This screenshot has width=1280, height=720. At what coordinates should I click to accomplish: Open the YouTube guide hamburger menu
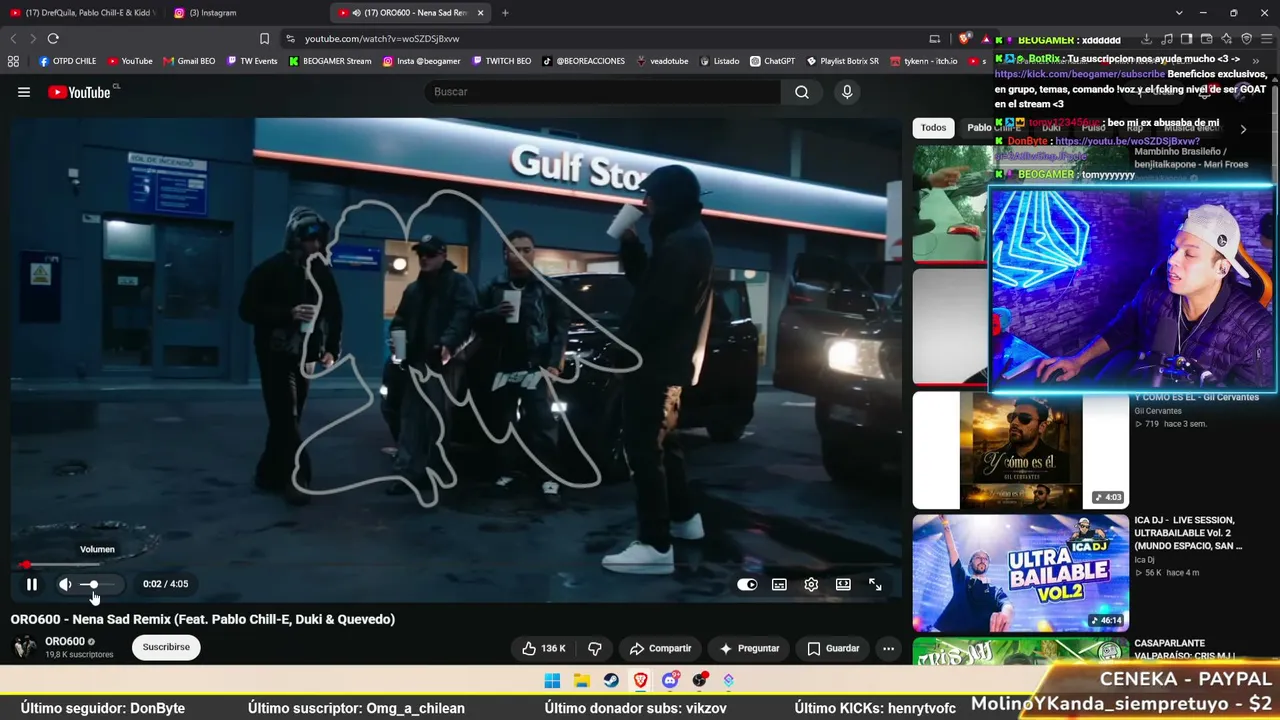coord(24,92)
